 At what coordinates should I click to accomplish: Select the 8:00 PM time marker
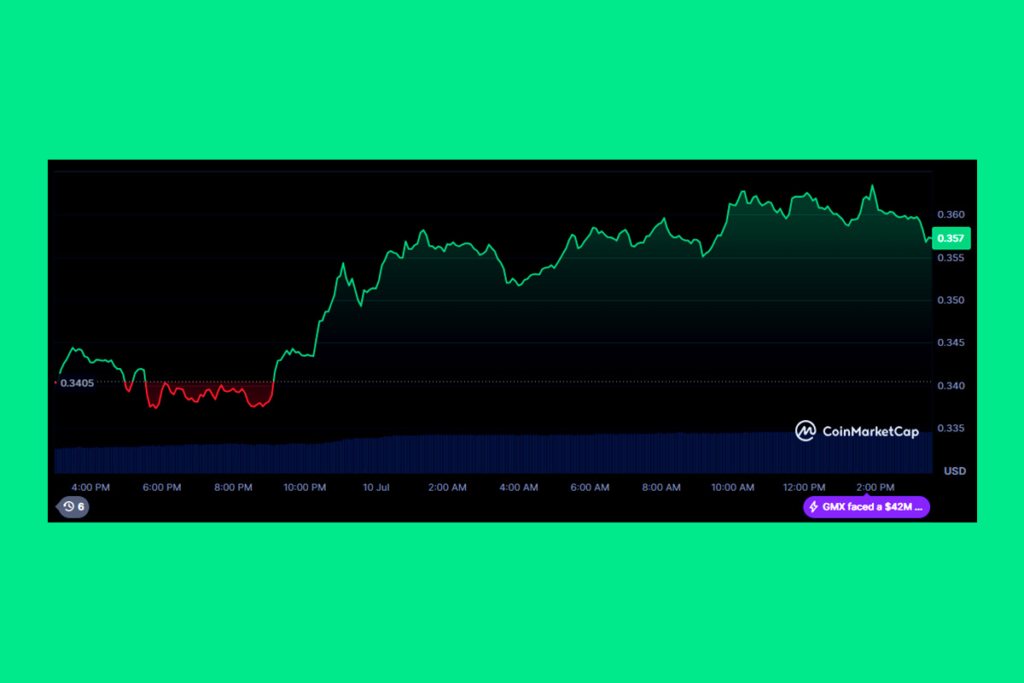click(233, 487)
